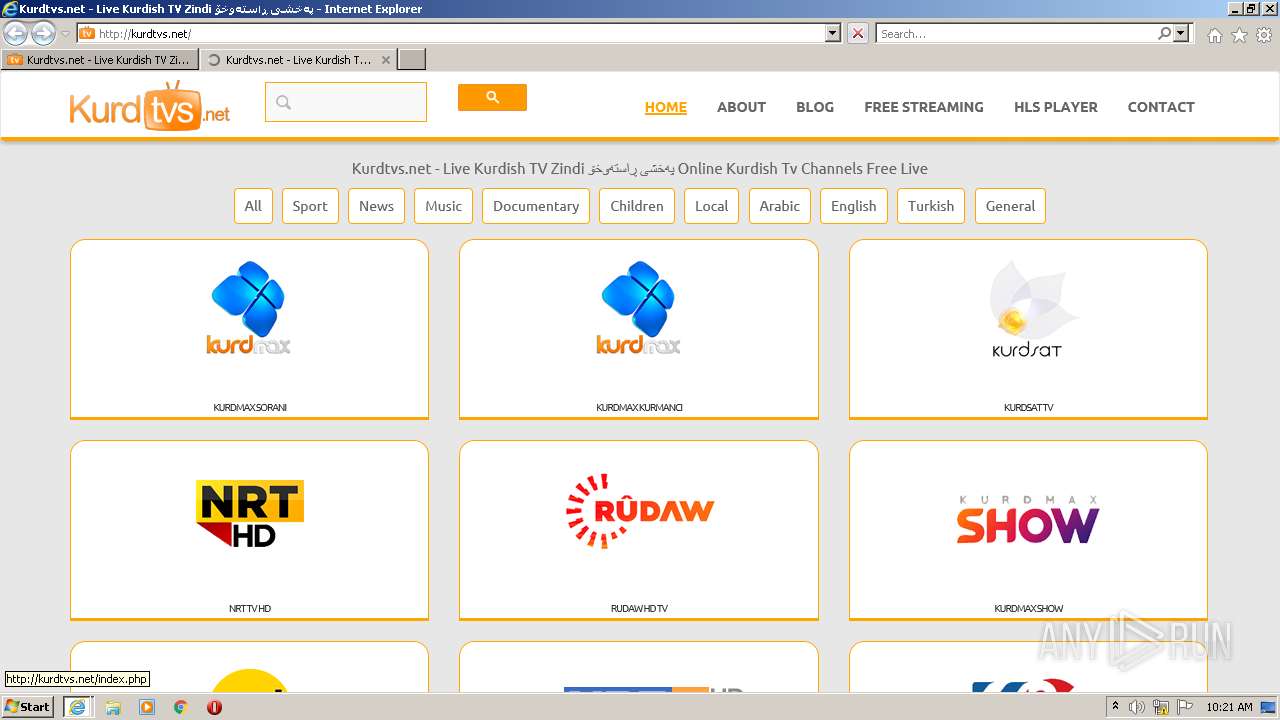The width and height of the screenshot is (1280, 720).
Task: Click NRTTVHD caption text
Action: point(250,609)
